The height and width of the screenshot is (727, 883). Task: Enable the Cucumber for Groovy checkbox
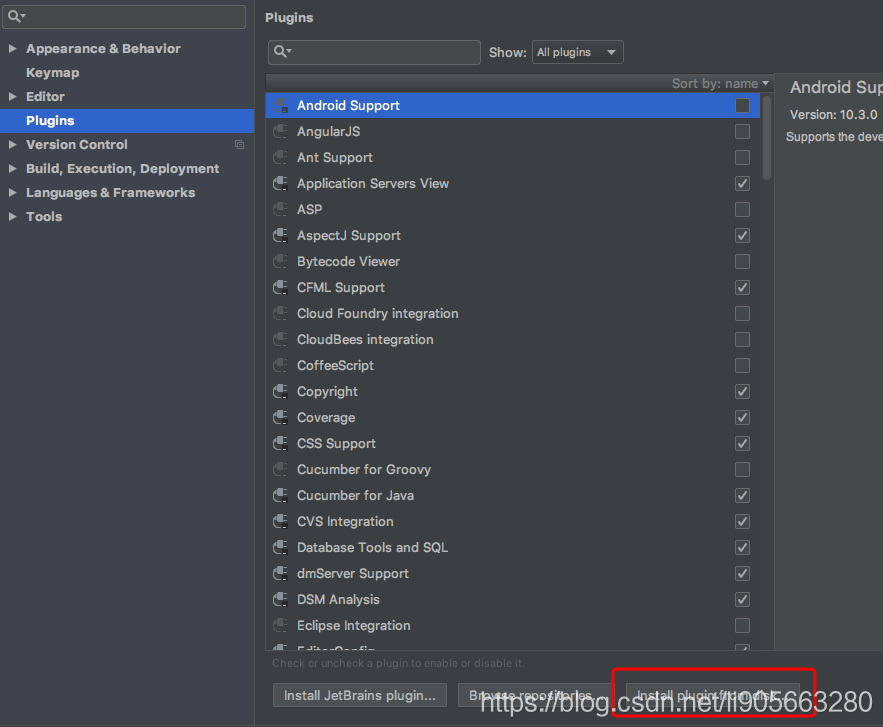point(742,469)
